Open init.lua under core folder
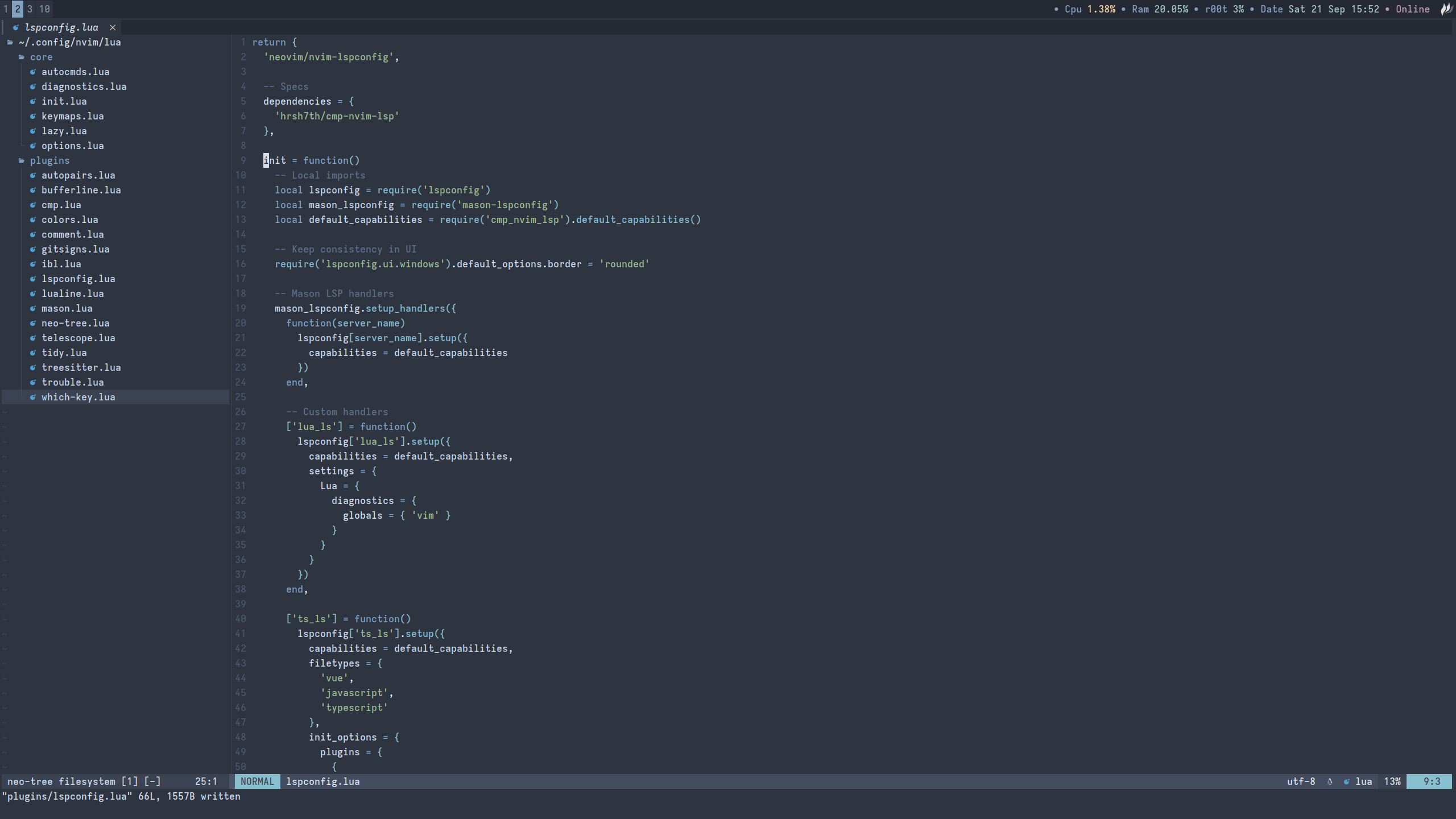 coord(64,101)
